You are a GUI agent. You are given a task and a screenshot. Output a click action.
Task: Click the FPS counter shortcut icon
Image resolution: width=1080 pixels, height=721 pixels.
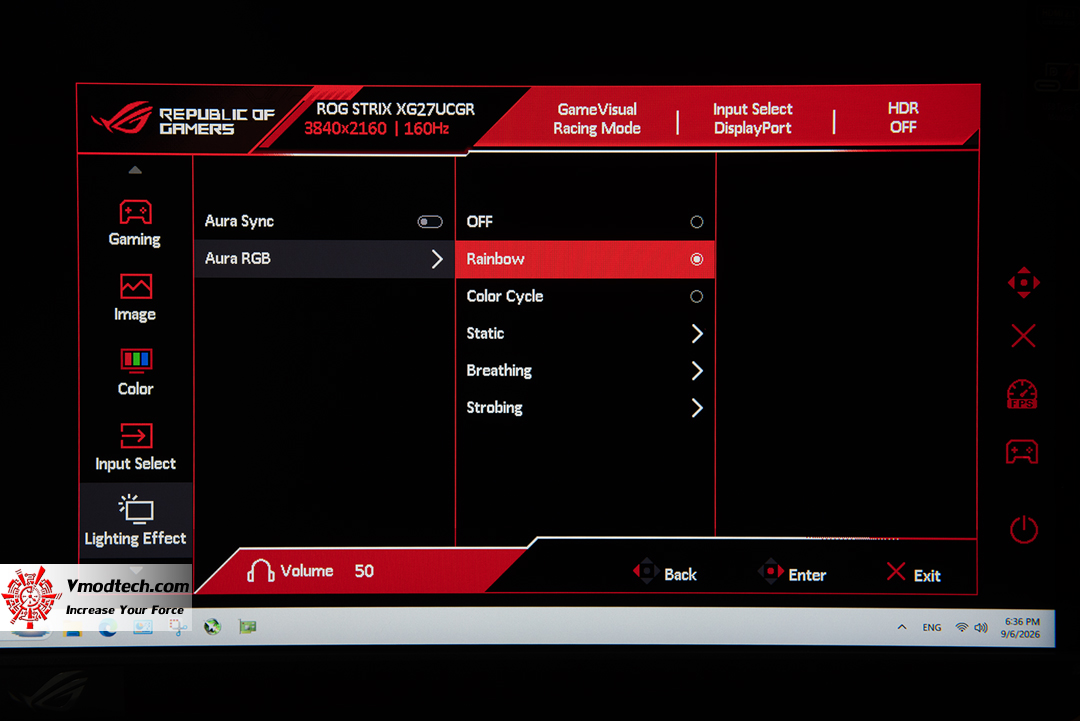1022,395
